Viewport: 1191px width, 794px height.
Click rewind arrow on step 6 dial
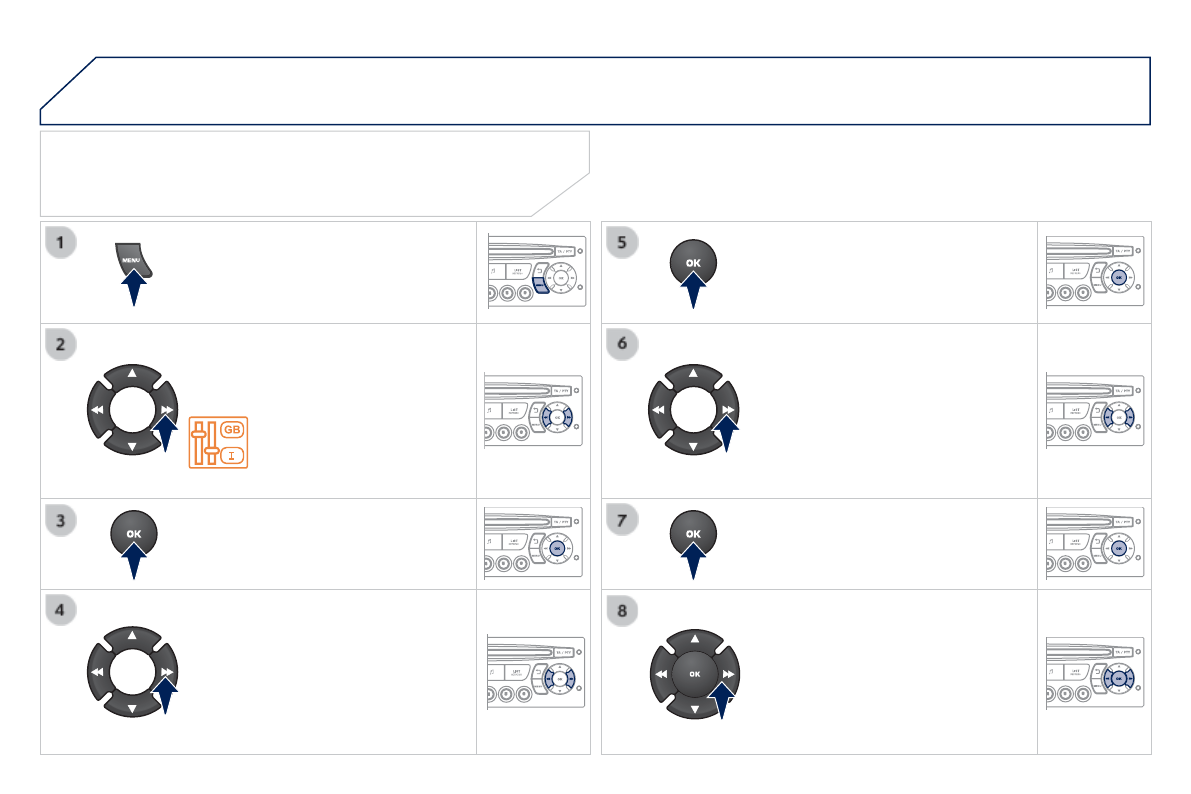(657, 409)
